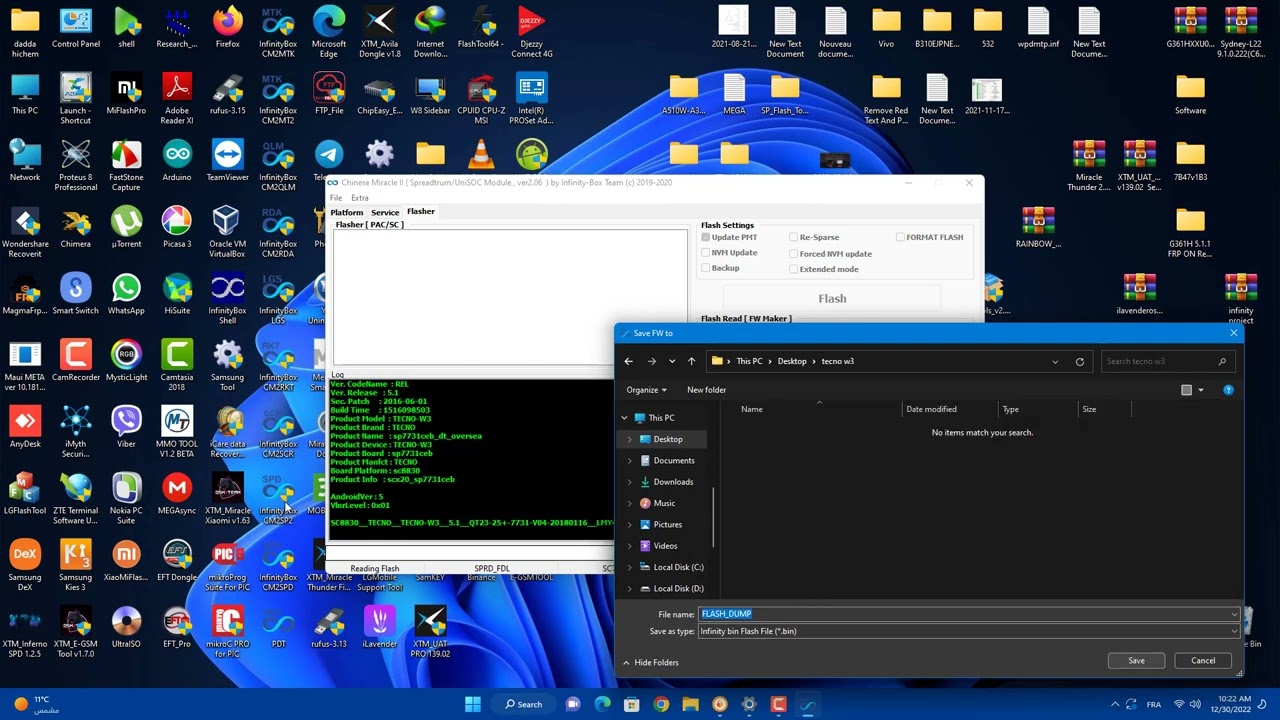
Task: Enable the Backup checkbox
Action: (706, 268)
